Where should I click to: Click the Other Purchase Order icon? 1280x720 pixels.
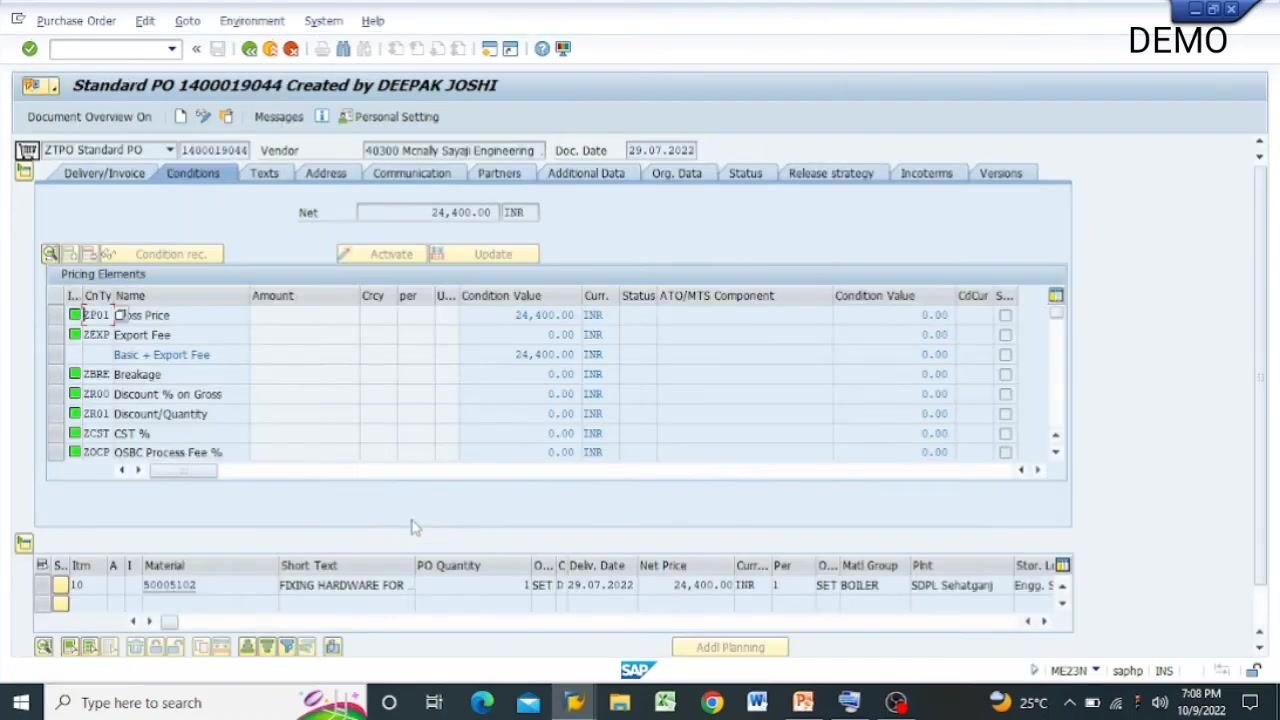click(x=226, y=117)
